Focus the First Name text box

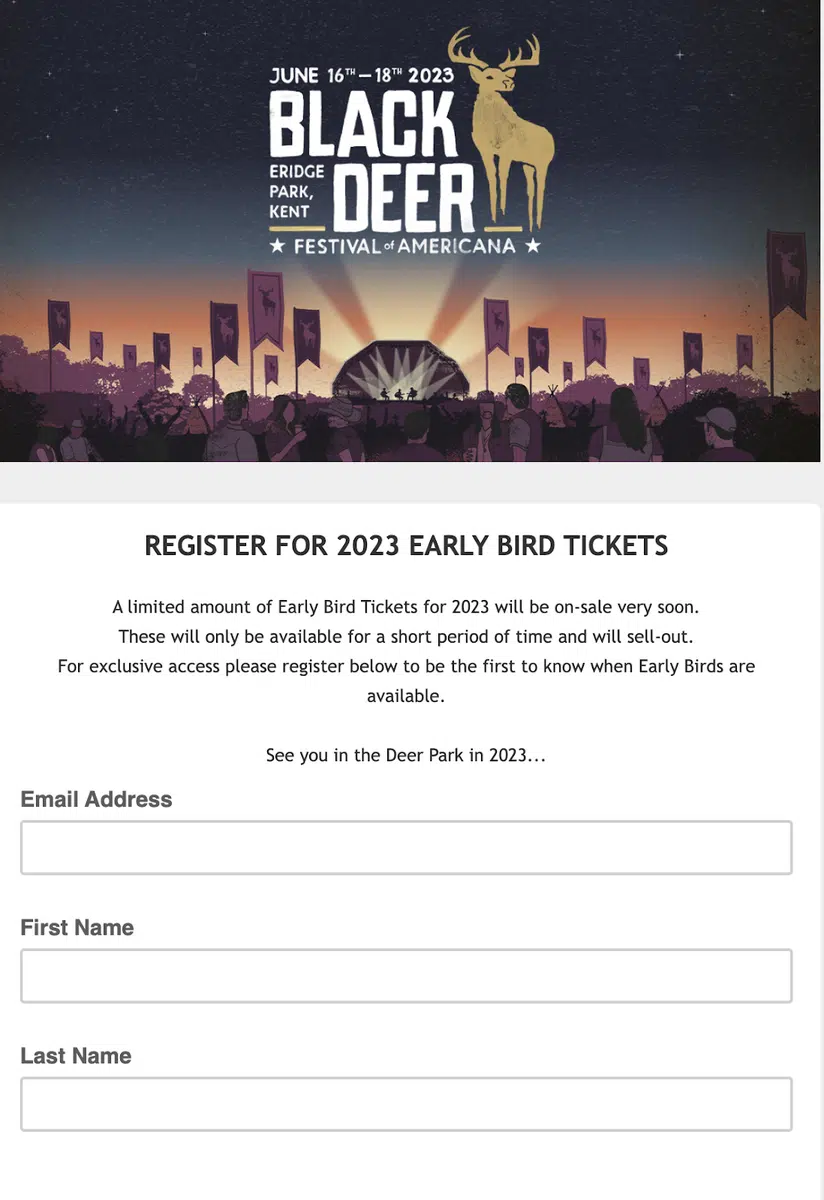pos(406,976)
